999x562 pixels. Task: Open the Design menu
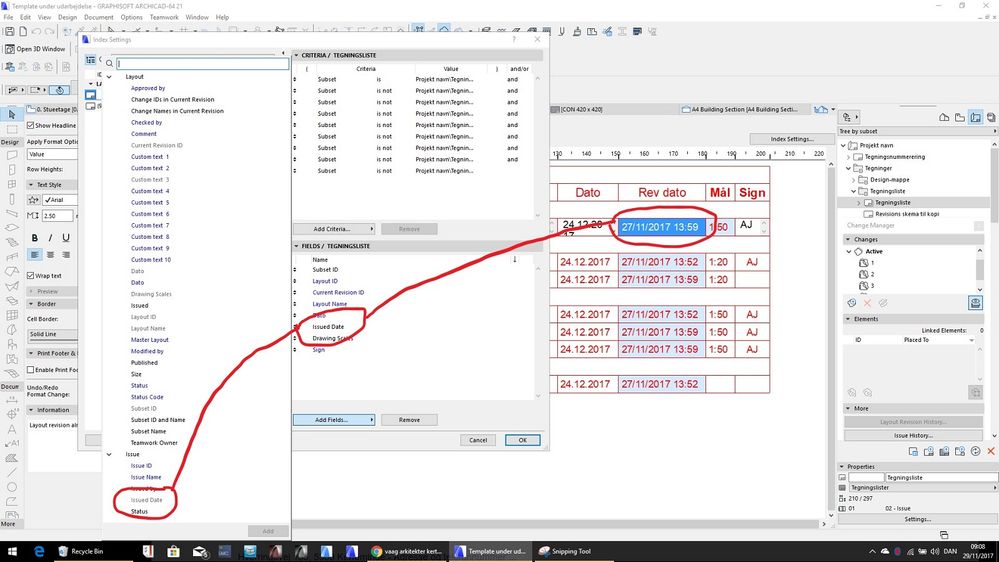coord(67,17)
